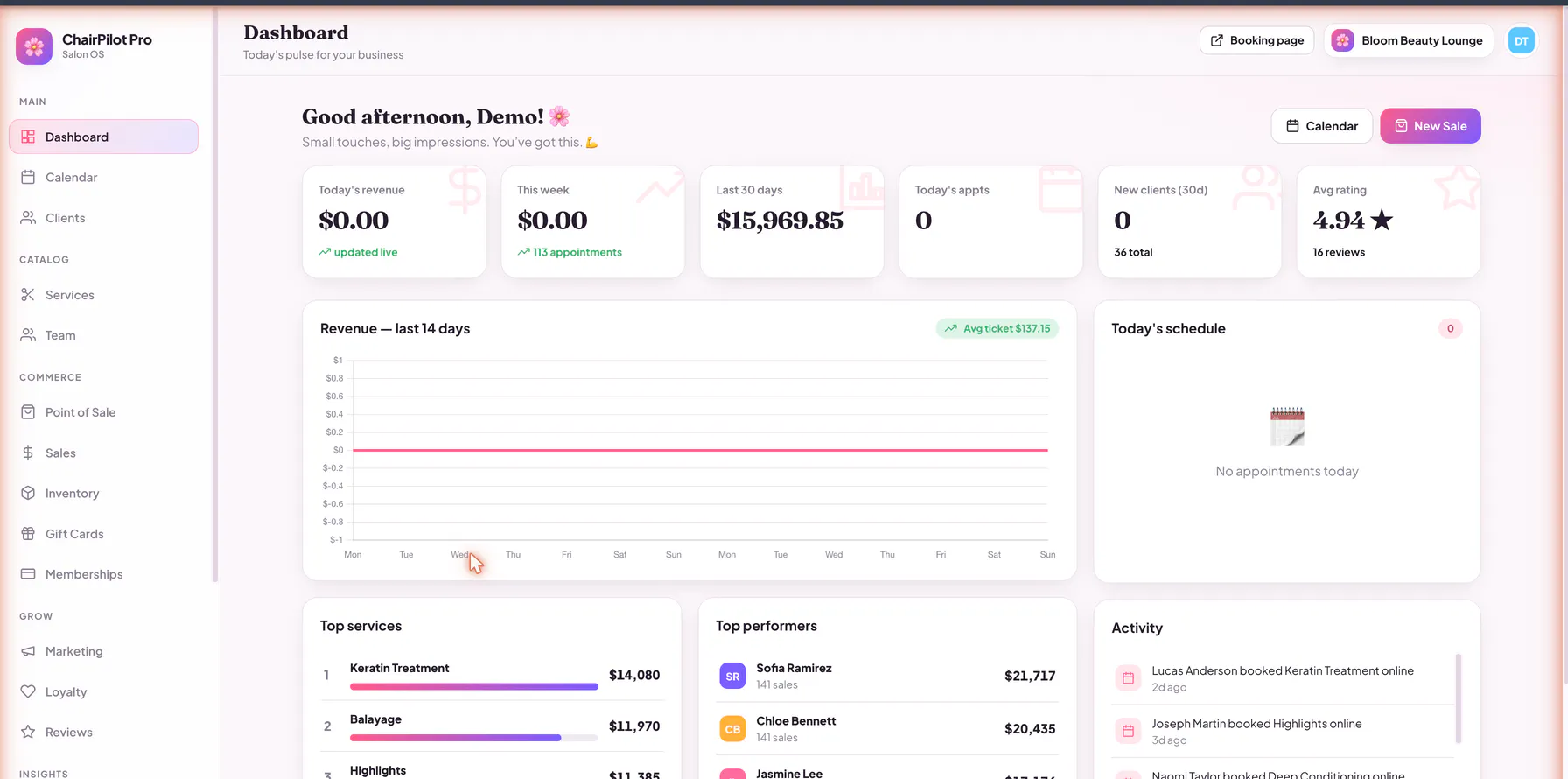Click the Calendar button near greeting
This screenshot has height=779, width=1568.
(x=1322, y=126)
